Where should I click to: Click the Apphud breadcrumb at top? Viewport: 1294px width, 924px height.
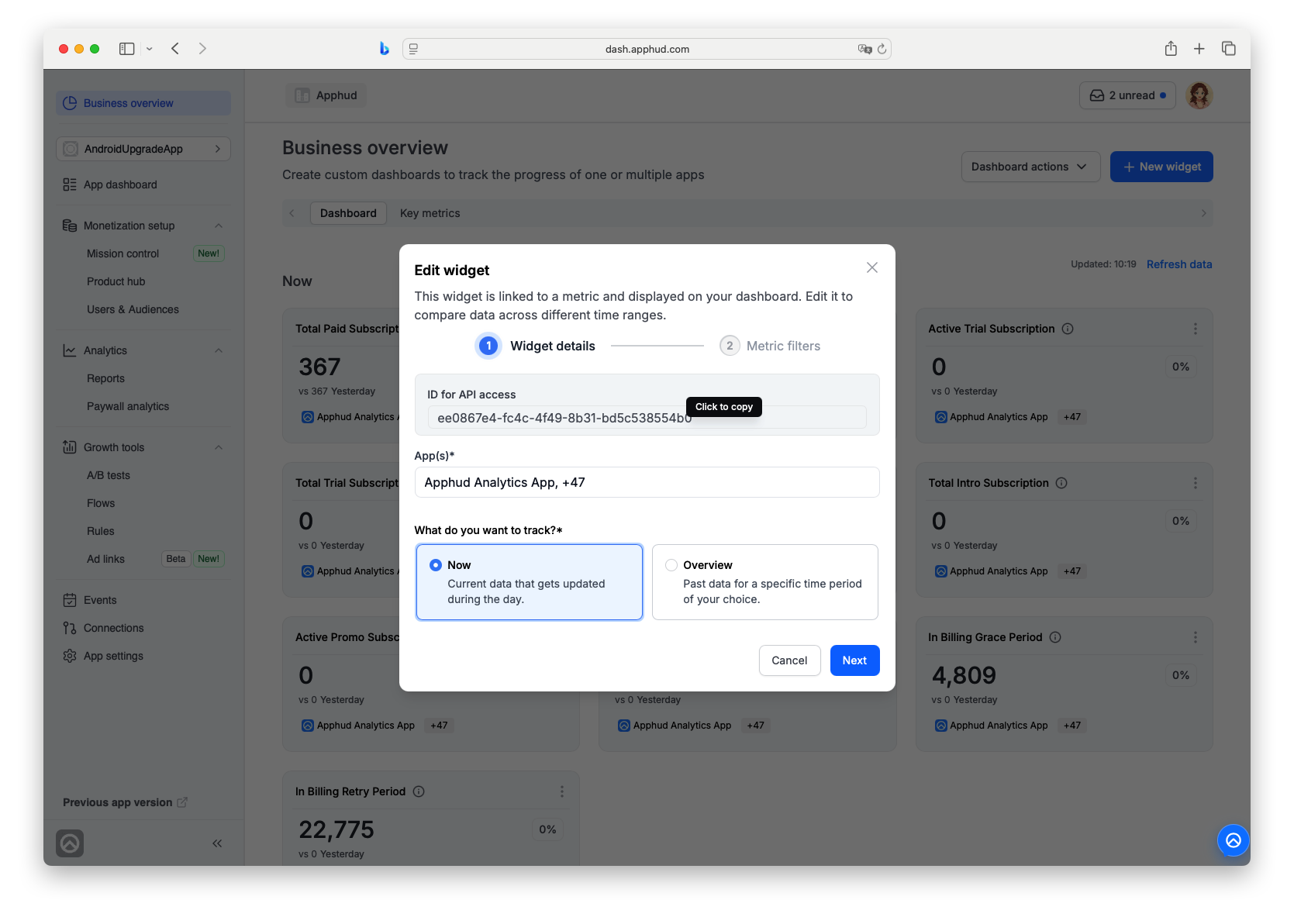326,95
